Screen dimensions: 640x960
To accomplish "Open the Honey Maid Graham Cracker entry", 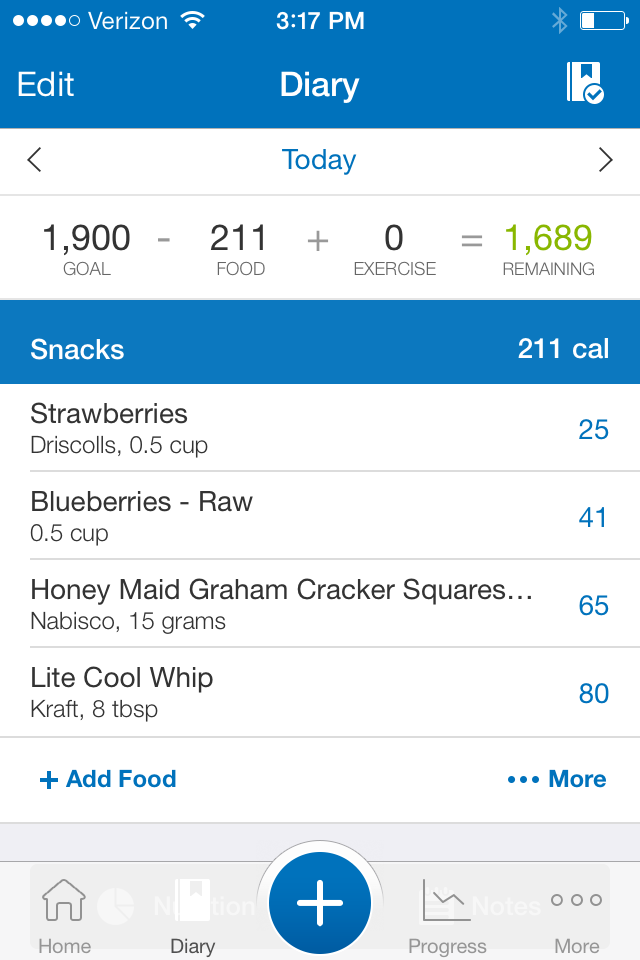I will tap(320, 604).
